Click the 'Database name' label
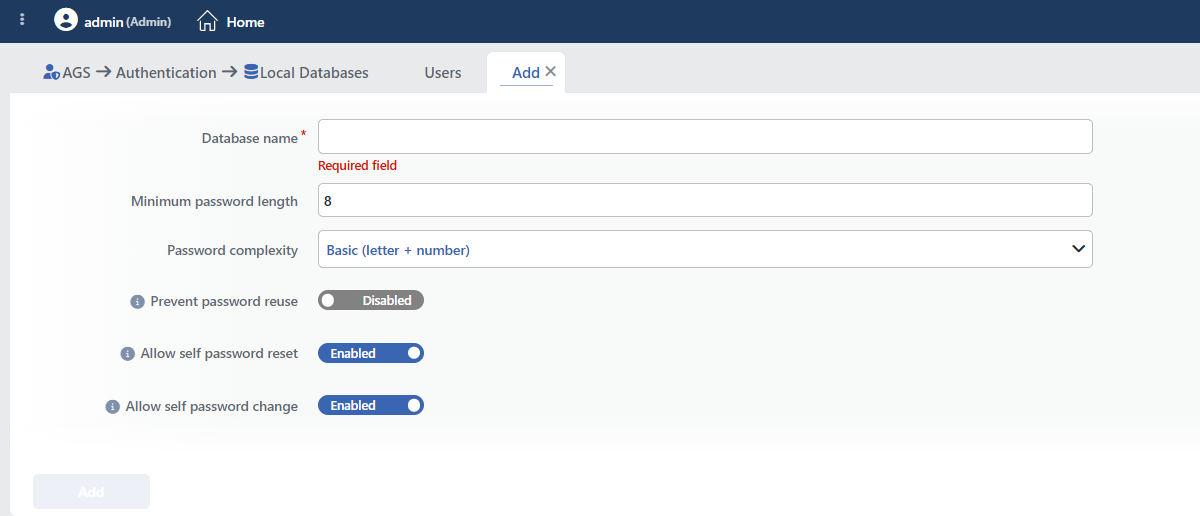Viewport: 1200px width, 516px height. pos(250,138)
